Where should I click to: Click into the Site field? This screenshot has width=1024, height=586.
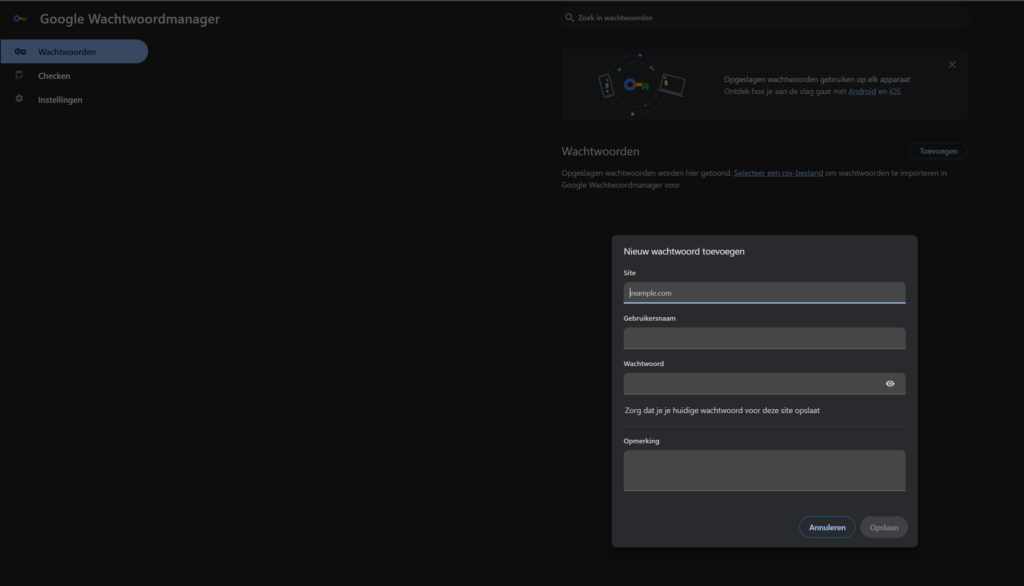764,293
